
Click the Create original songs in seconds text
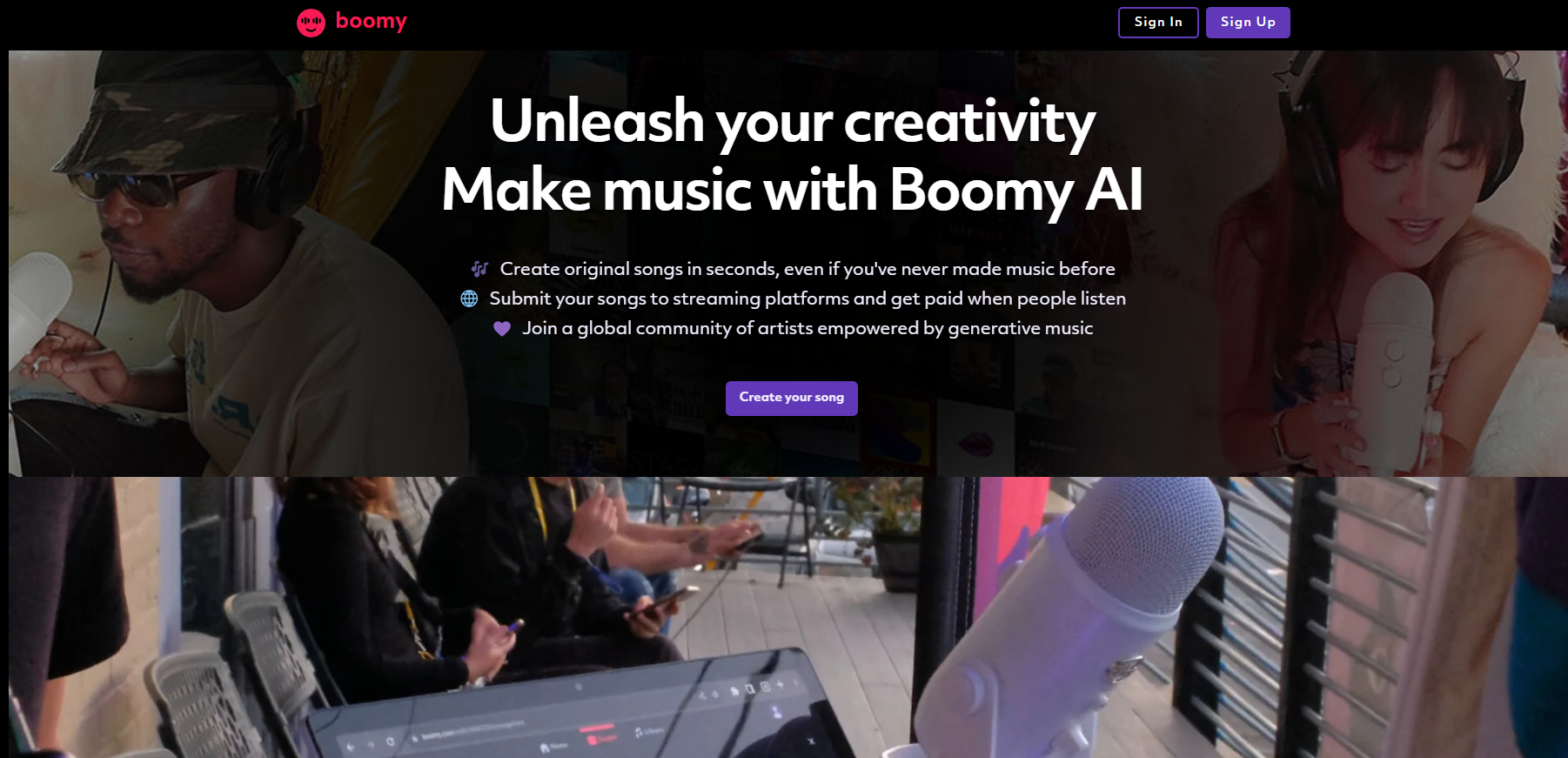pyautogui.click(x=807, y=269)
